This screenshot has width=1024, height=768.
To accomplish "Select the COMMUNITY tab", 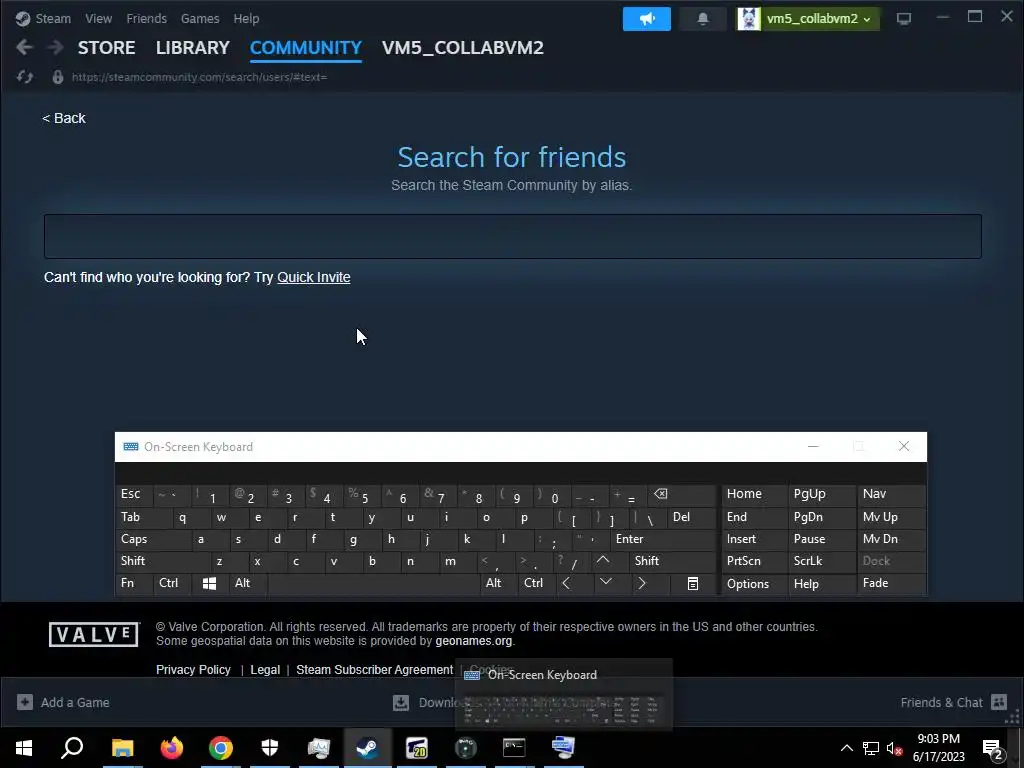I will (x=306, y=48).
